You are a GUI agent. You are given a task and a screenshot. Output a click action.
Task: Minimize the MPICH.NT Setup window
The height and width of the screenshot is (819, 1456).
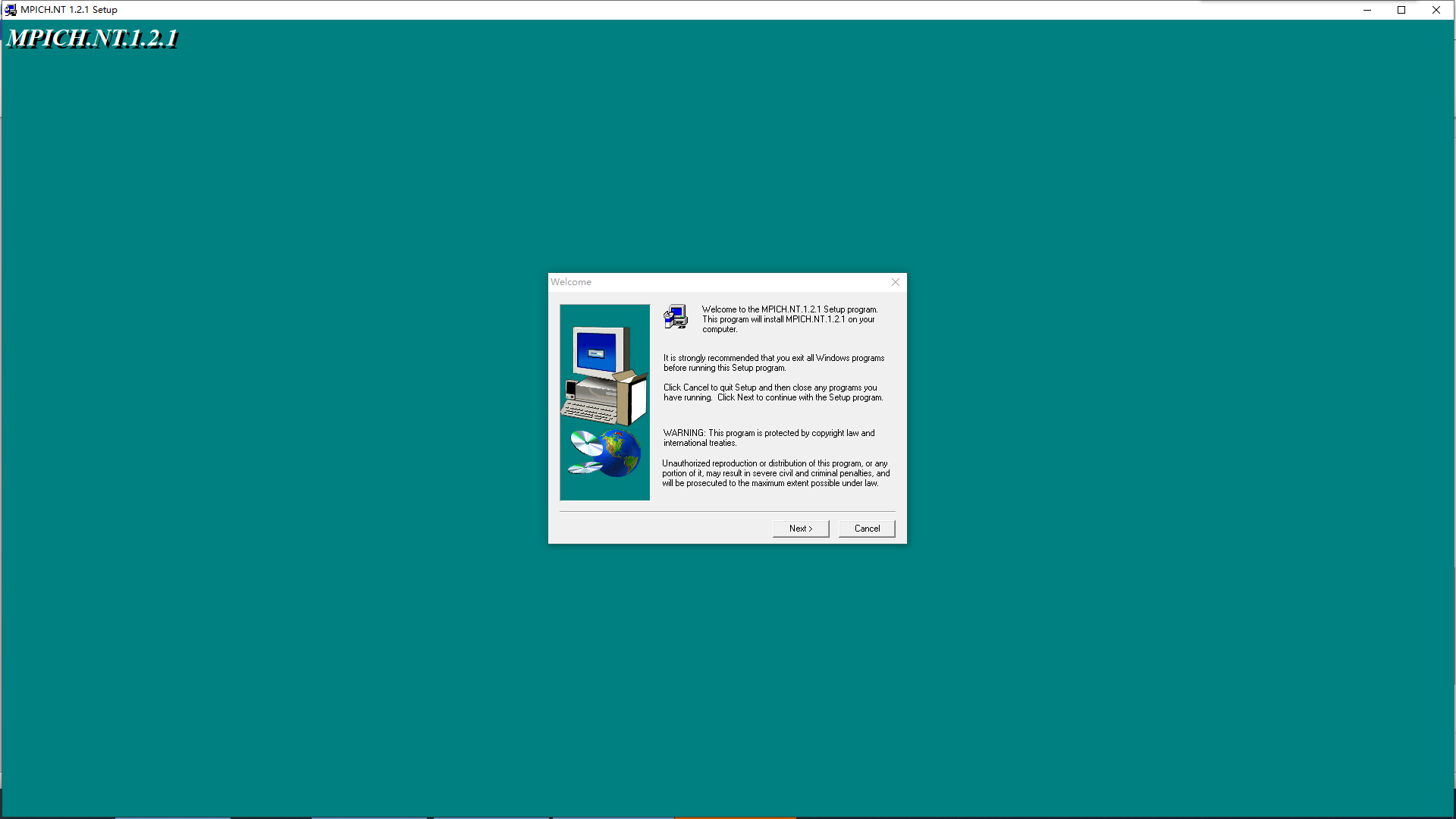(x=1367, y=10)
